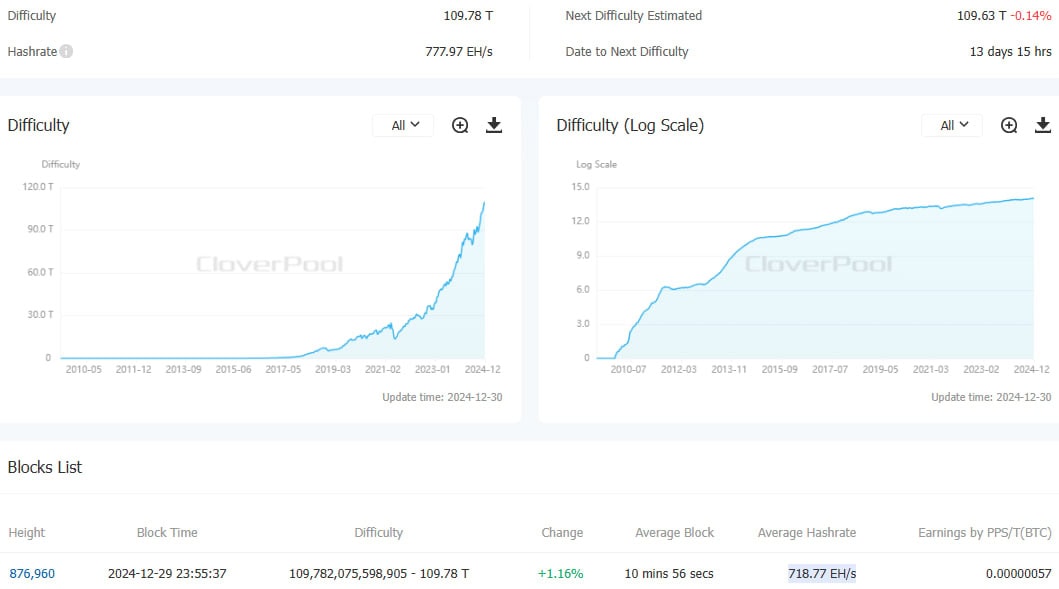
Task: Zoom the Difficulty chart with the magnifier icon
Action: tap(460, 125)
